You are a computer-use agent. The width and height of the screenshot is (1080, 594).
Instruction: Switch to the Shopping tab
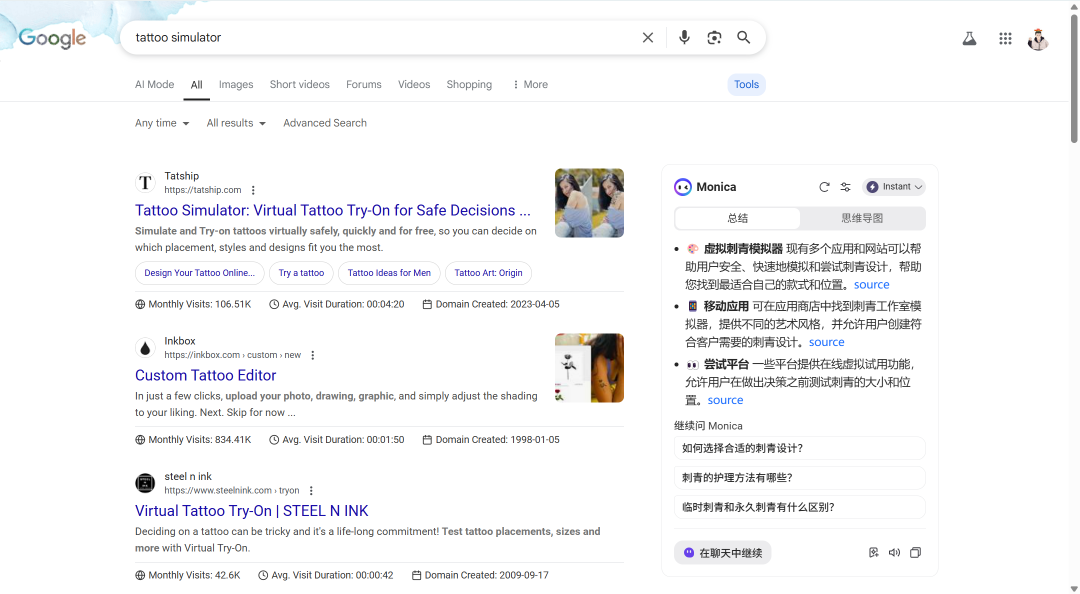469,84
